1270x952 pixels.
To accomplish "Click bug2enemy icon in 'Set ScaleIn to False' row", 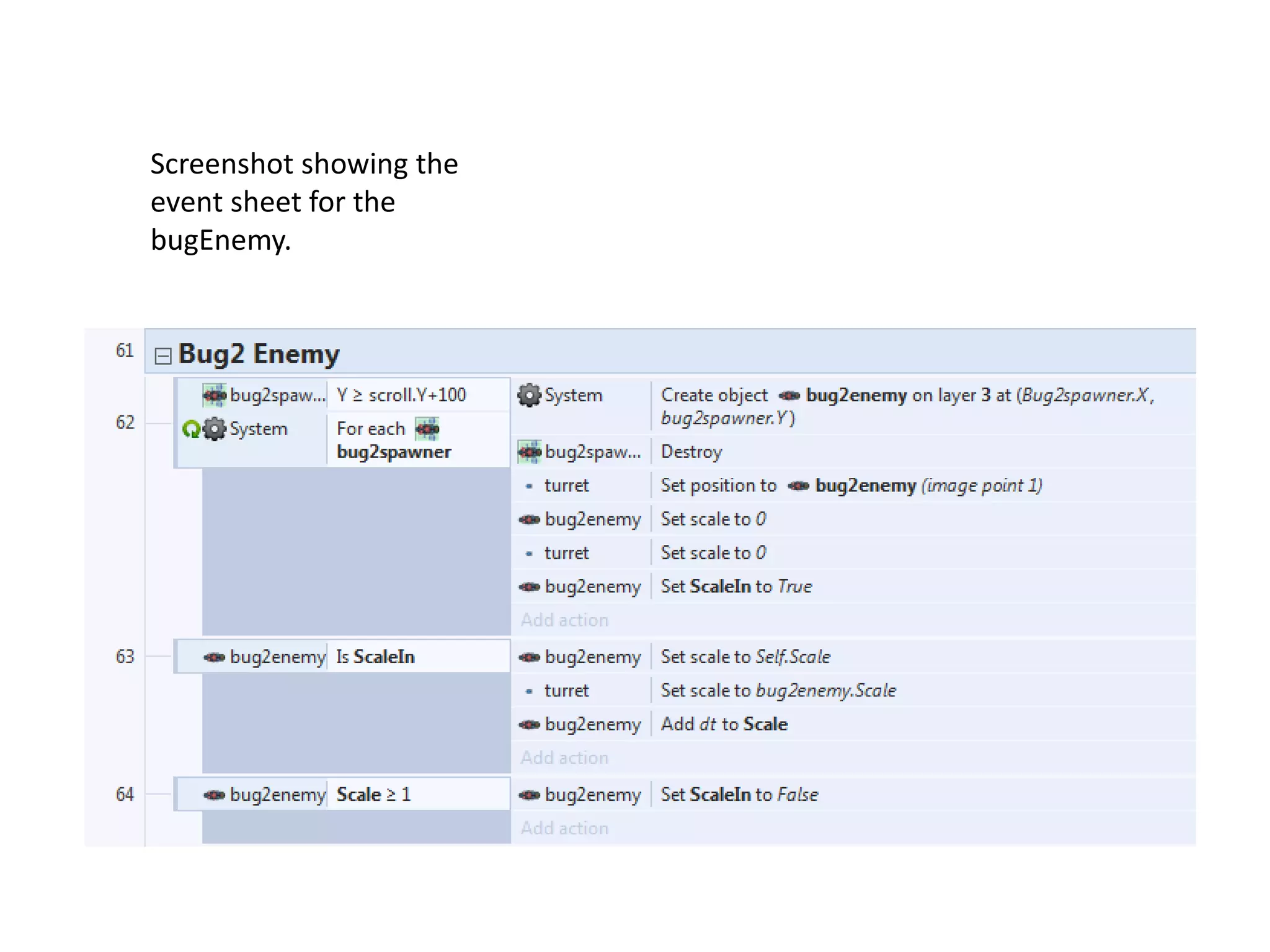I will pos(530,795).
